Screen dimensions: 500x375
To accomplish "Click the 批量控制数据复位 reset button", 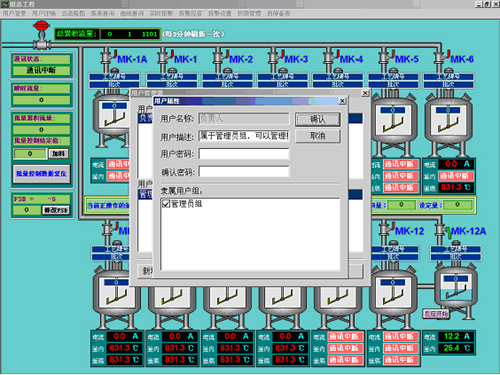I will pos(42,174).
